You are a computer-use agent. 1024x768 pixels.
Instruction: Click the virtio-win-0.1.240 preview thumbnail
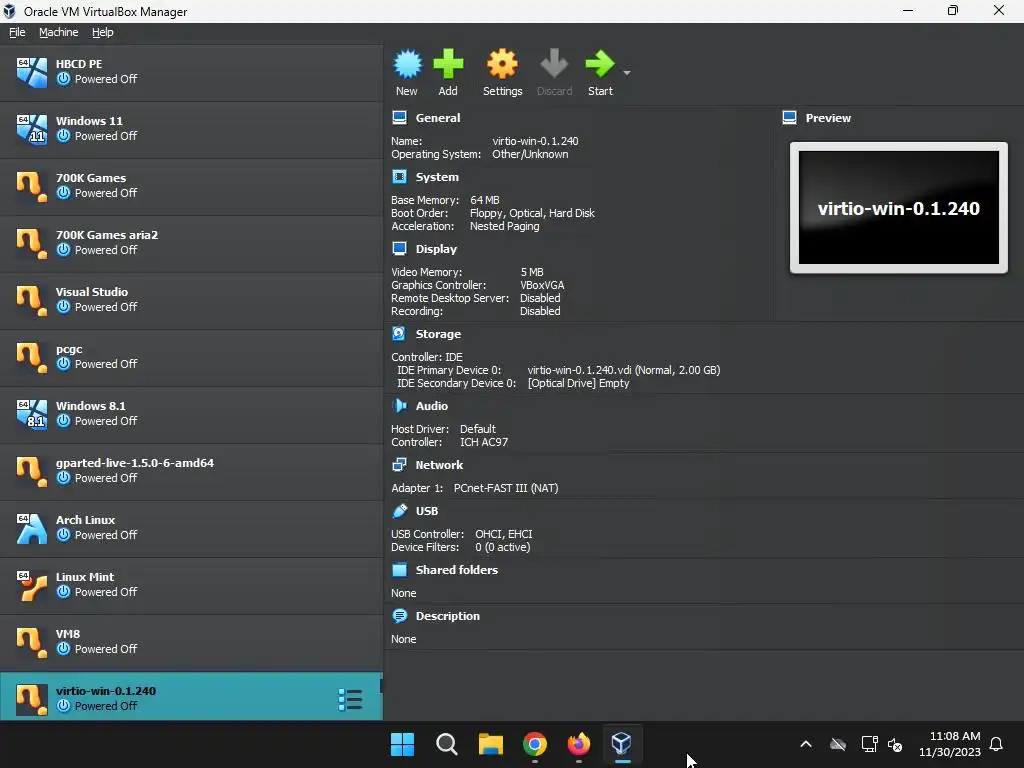899,208
